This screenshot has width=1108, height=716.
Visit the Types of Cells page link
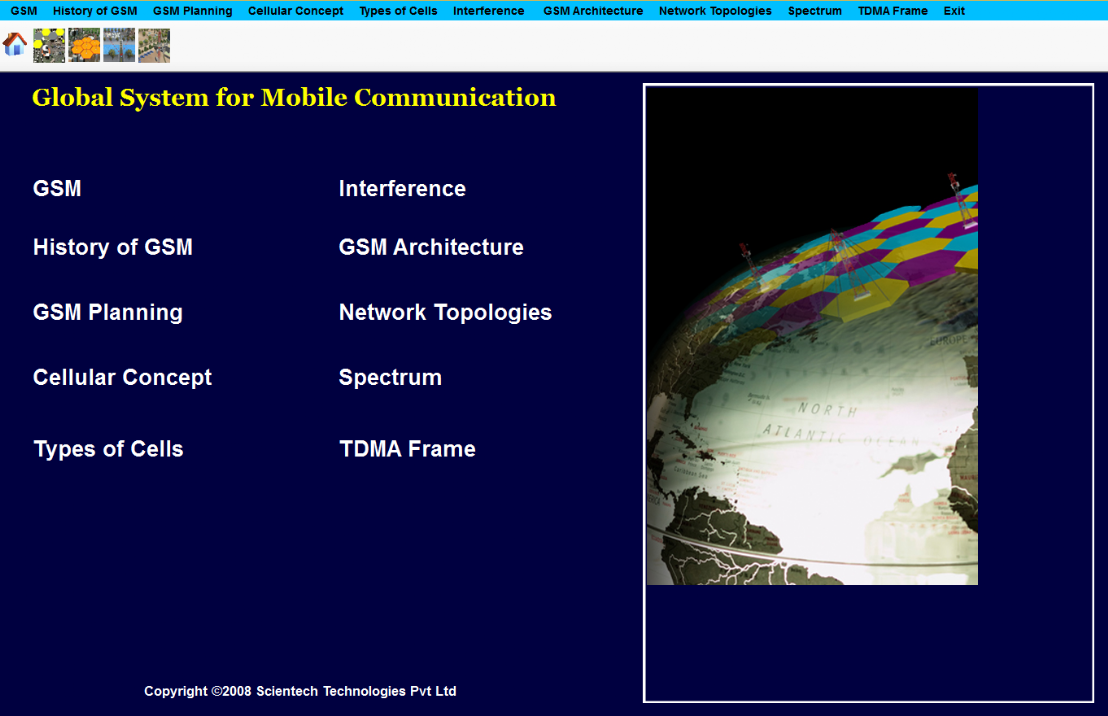109,449
